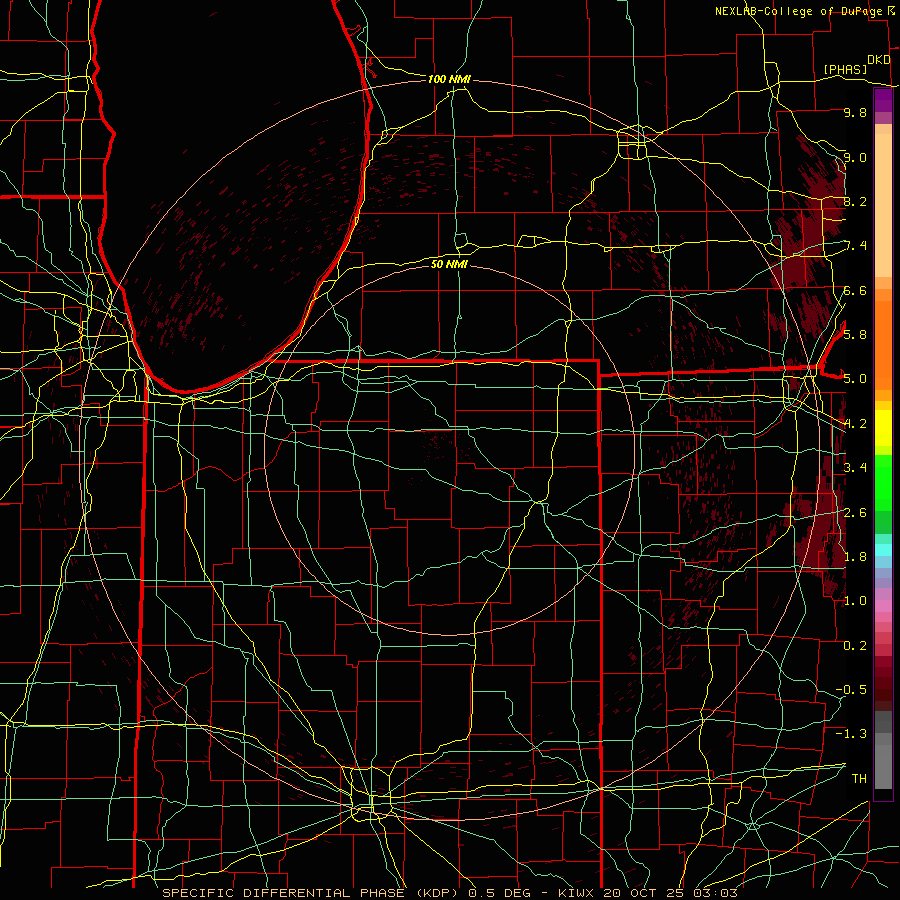Pick the peach segment of the color bar
Screen dimensions: 900x900
pos(883,207)
